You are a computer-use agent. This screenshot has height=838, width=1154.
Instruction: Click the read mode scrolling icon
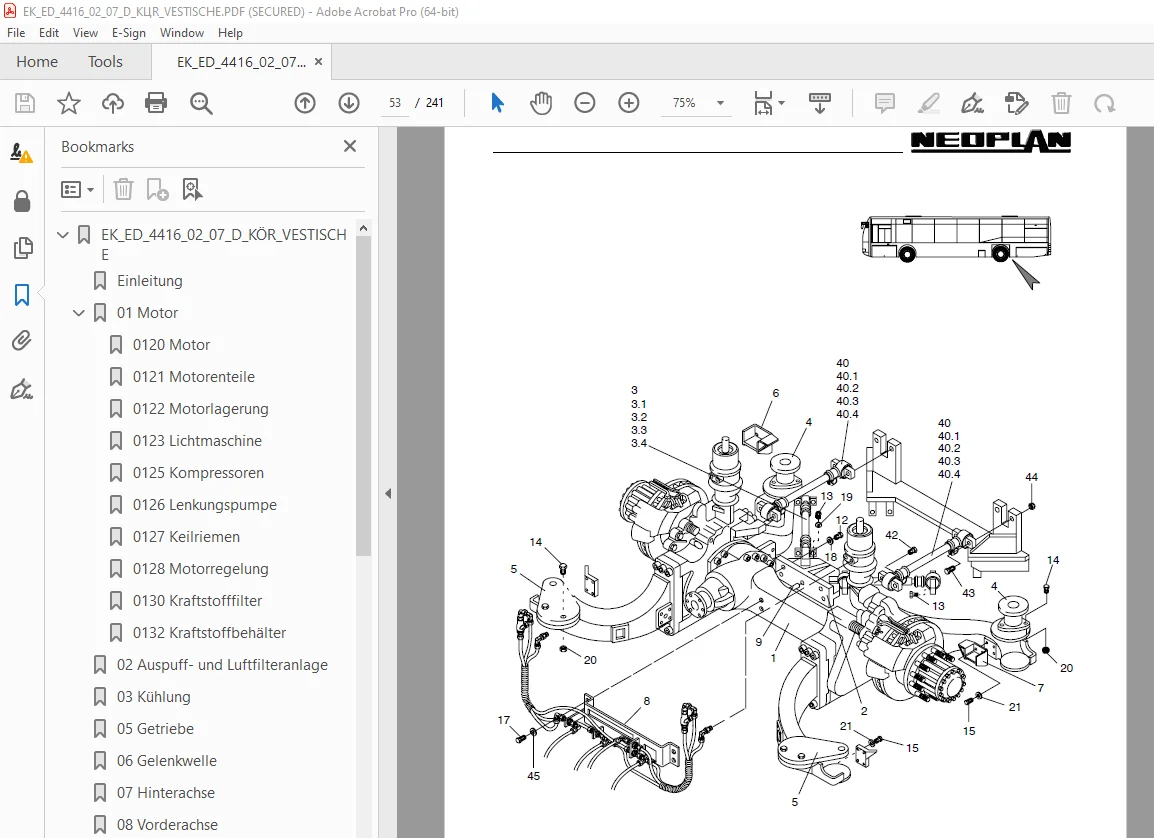click(x=819, y=103)
